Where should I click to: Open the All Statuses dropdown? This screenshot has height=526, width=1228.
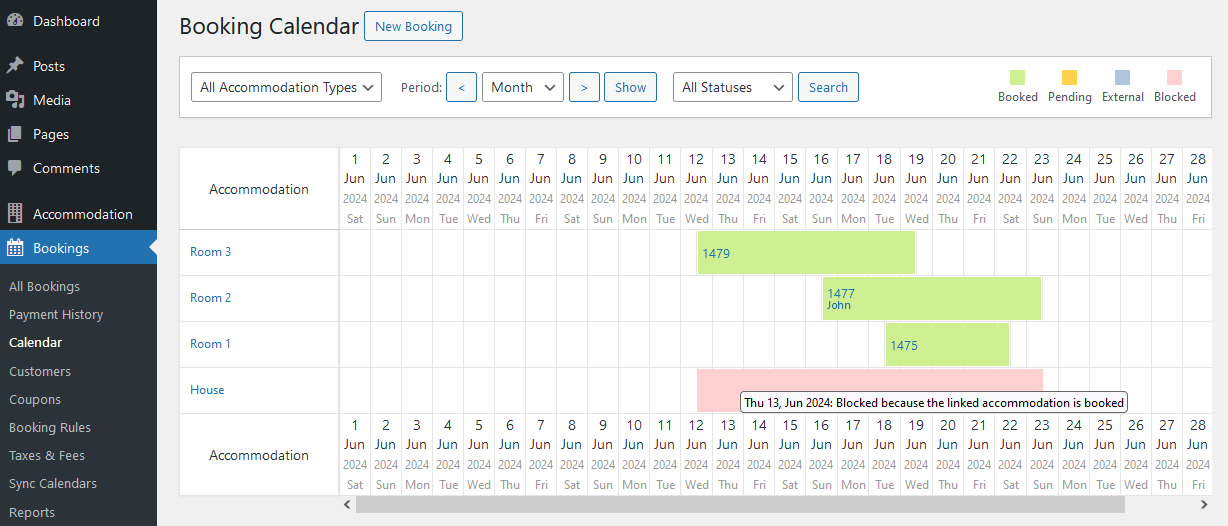733,87
